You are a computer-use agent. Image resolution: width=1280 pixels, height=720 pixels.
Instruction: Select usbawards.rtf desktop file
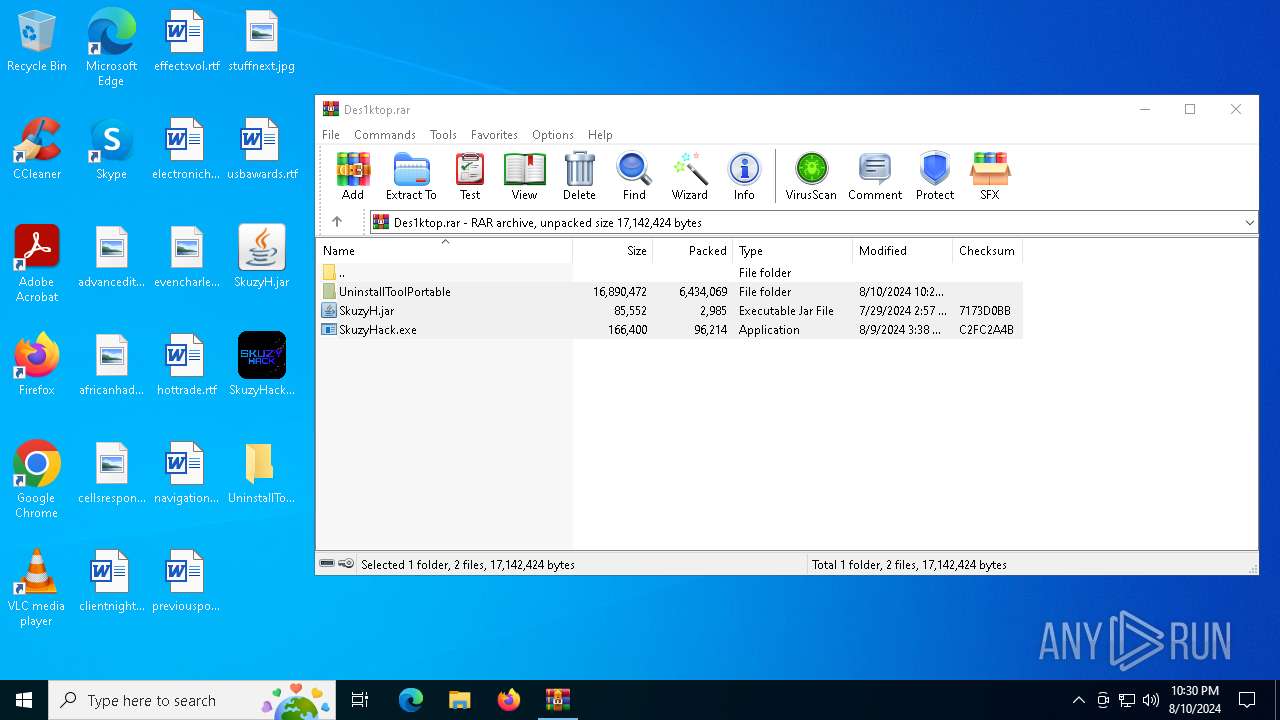click(x=262, y=149)
